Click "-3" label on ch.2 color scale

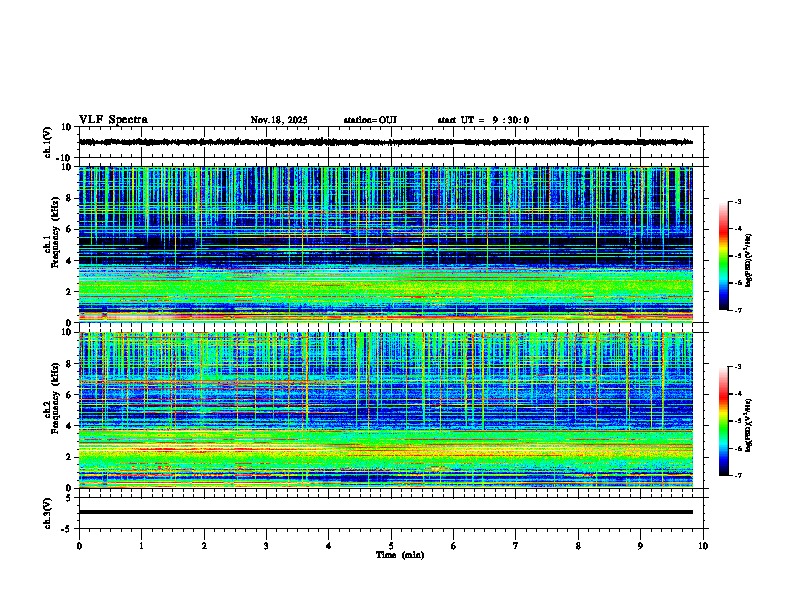[737, 367]
